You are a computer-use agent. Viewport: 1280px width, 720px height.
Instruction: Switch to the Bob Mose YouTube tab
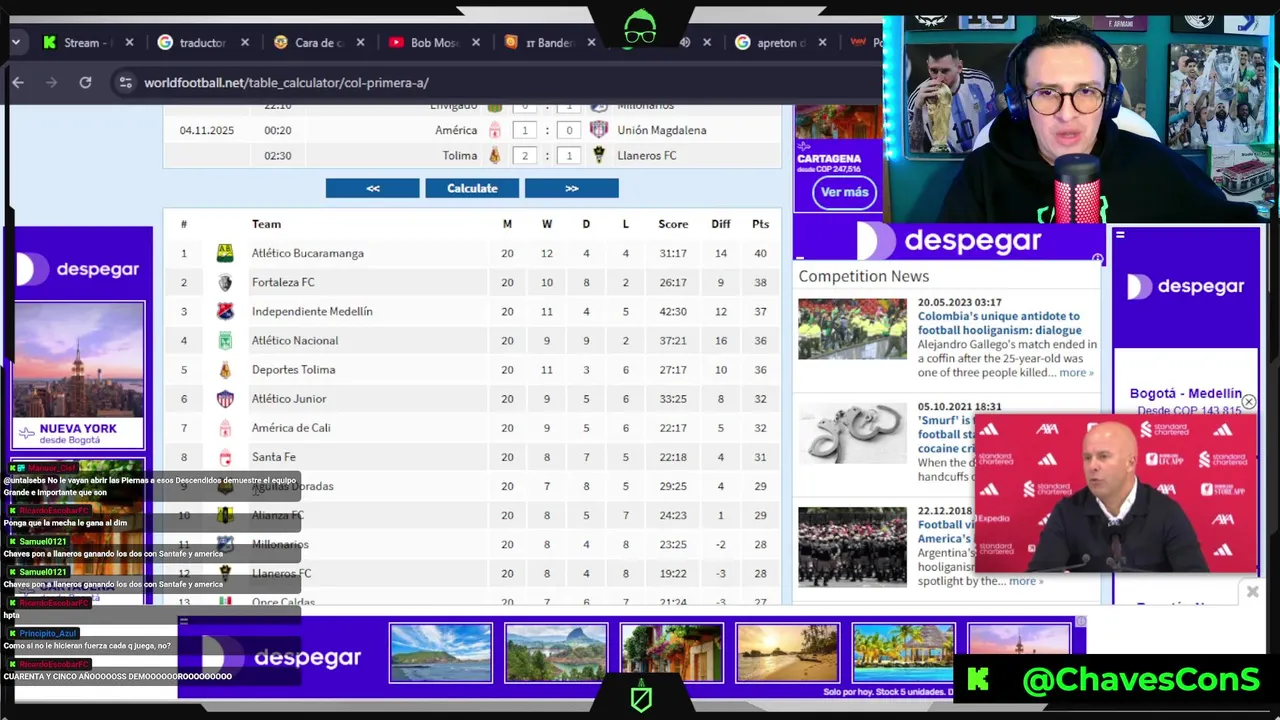[433, 43]
